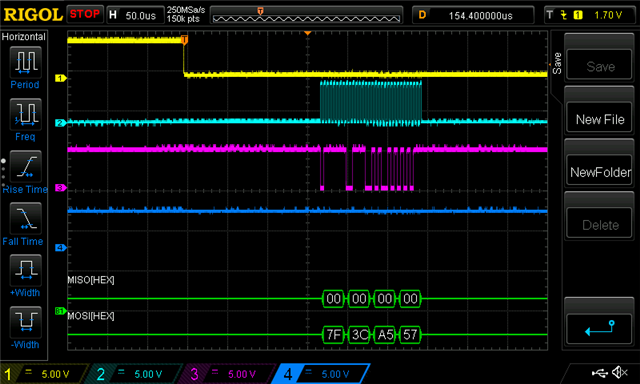
Task: Select the channel 1 tab at 5.00 V
Action: tap(44, 374)
